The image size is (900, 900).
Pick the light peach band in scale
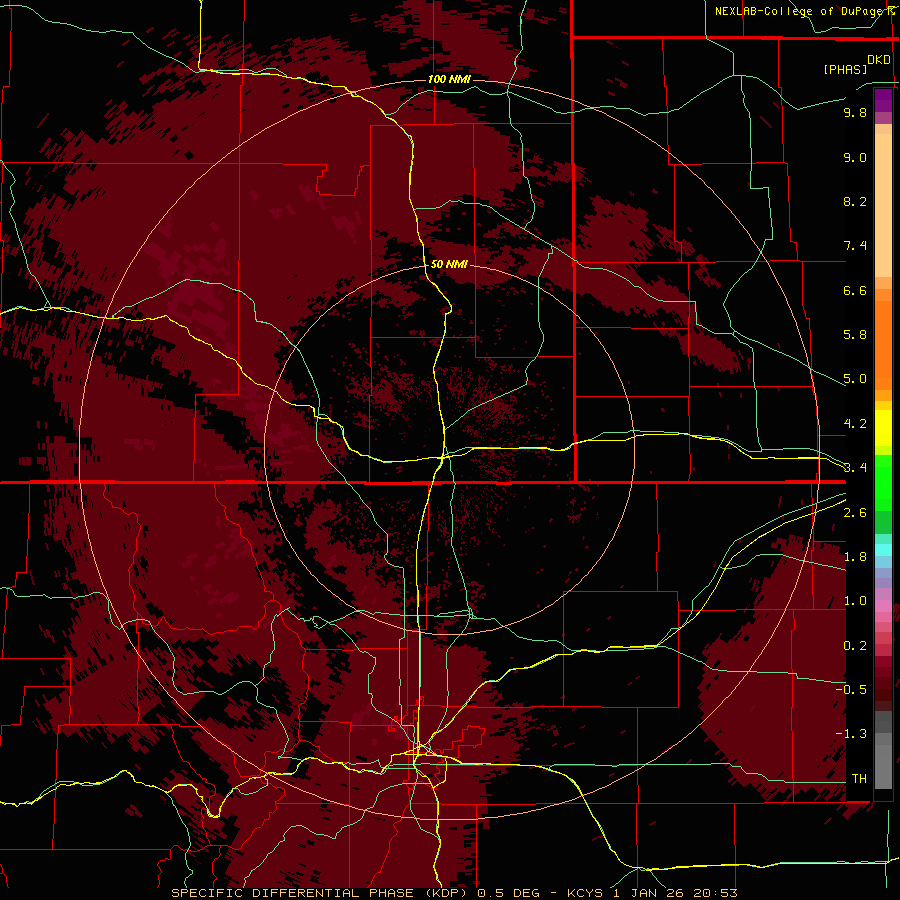tap(883, 205)
